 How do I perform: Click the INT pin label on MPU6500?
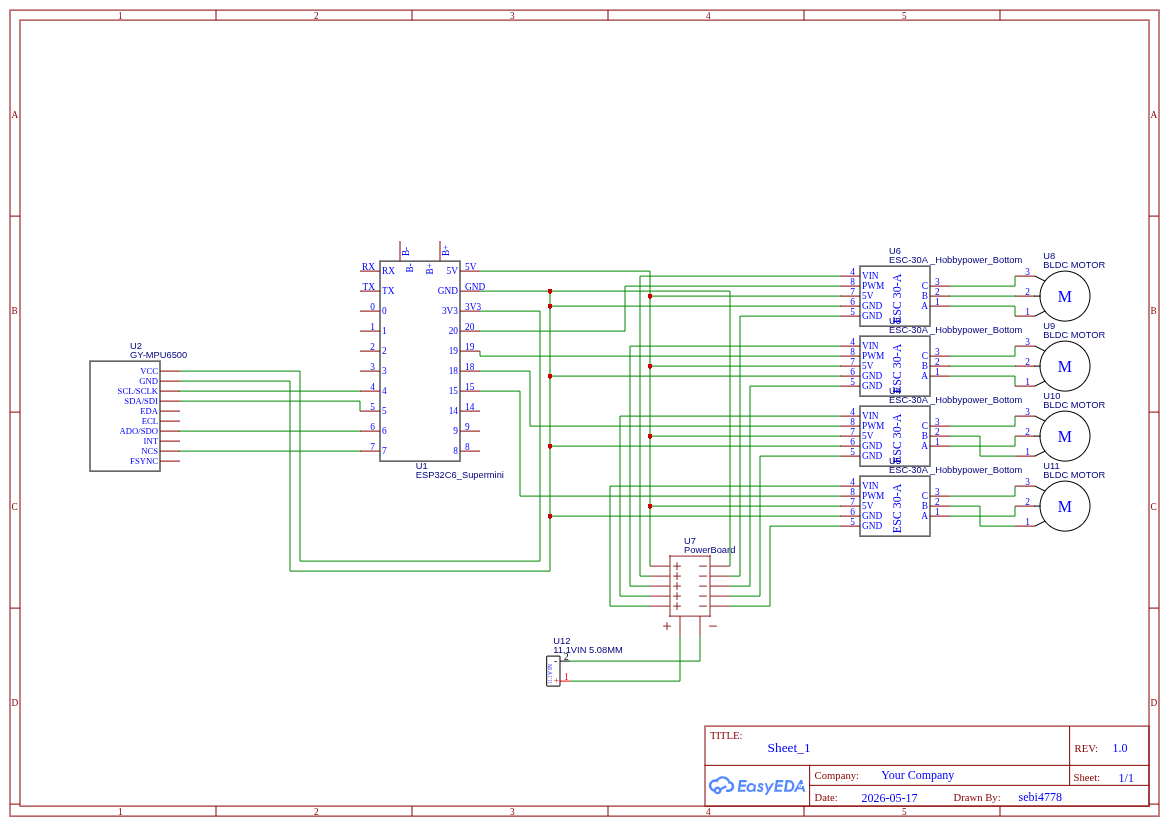pyautogui.click(x=151, y=441)
